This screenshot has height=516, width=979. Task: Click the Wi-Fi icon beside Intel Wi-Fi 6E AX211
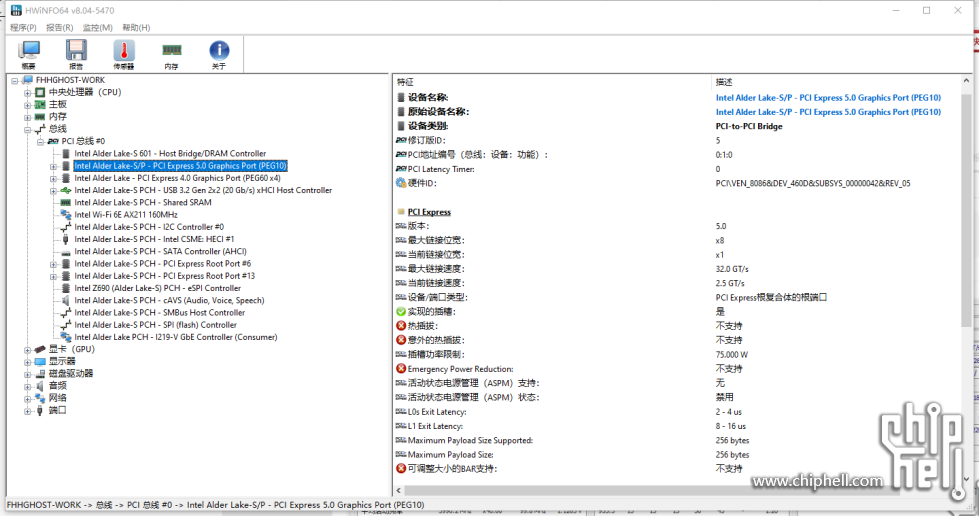(x=66, y=215)
